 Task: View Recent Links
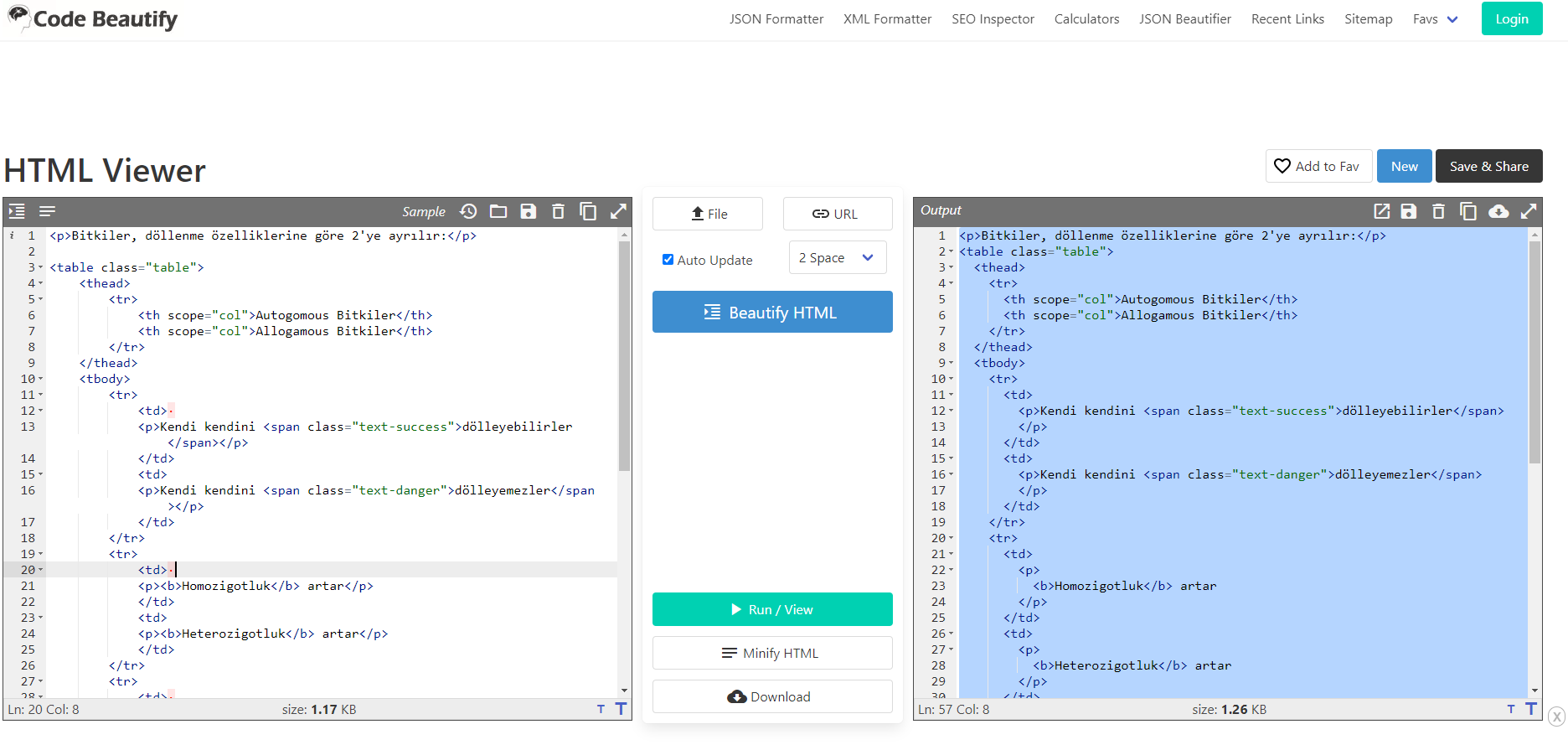tap(1287, 19)
